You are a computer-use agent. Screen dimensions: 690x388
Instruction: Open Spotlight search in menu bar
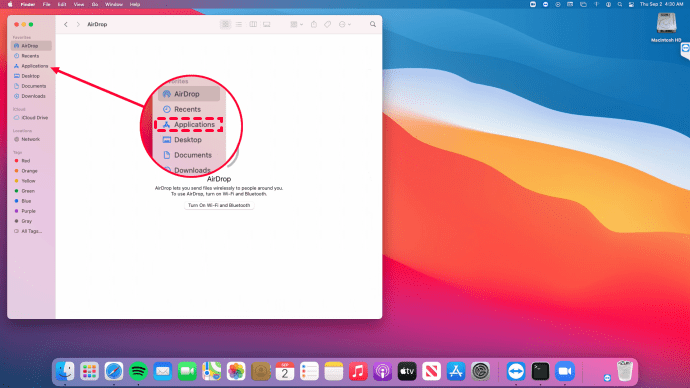pos(620,4)
